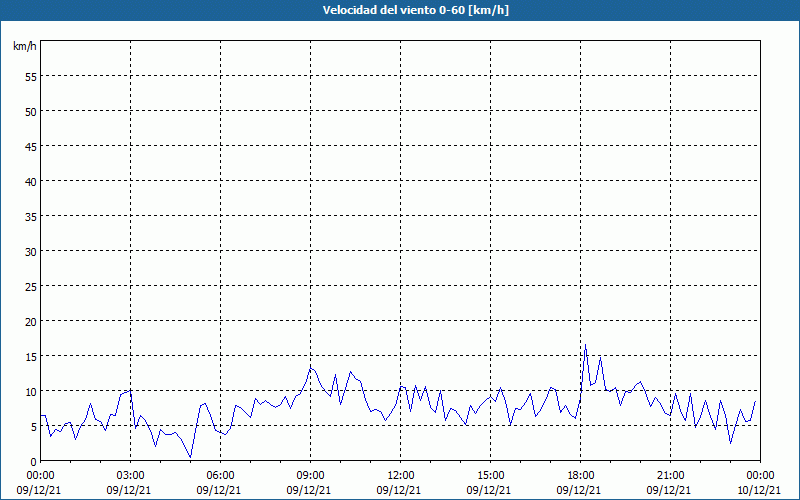Click the y-axis value 30
800x500 pixels.
(31, 251)
